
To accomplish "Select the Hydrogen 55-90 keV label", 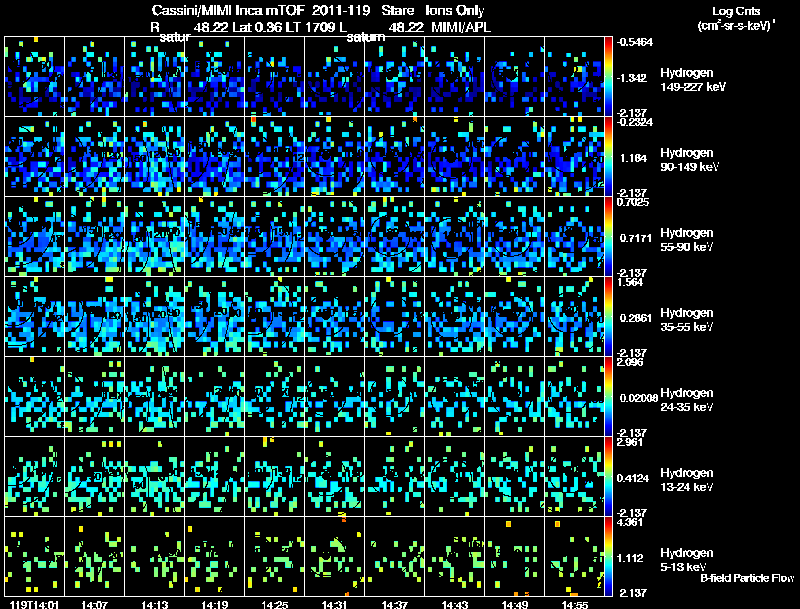I will [686, 240].
